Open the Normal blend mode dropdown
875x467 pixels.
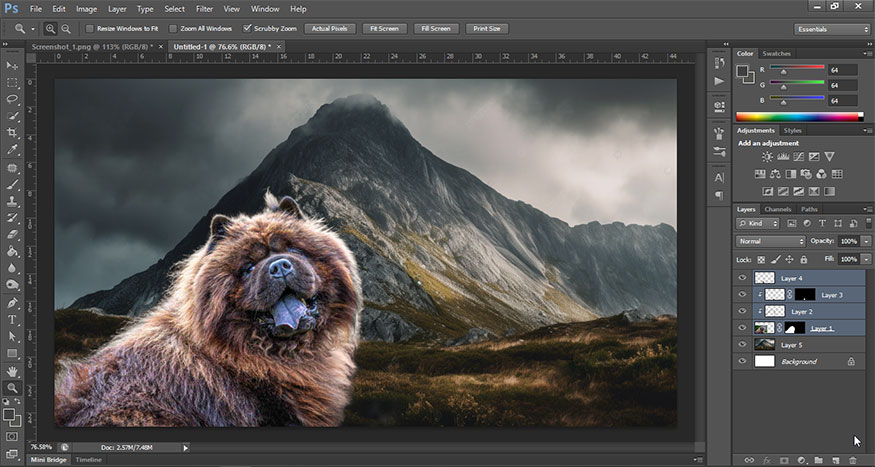771,241
